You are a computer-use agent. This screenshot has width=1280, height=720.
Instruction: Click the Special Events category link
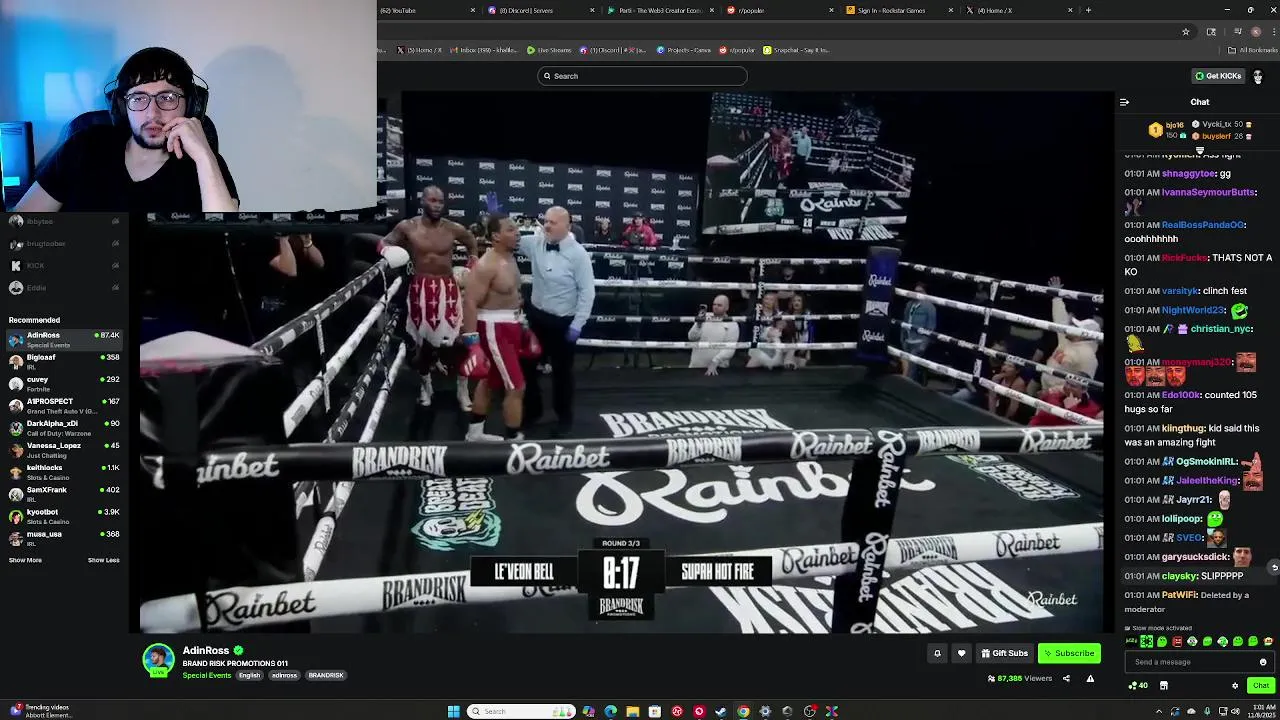click(206, 675)
